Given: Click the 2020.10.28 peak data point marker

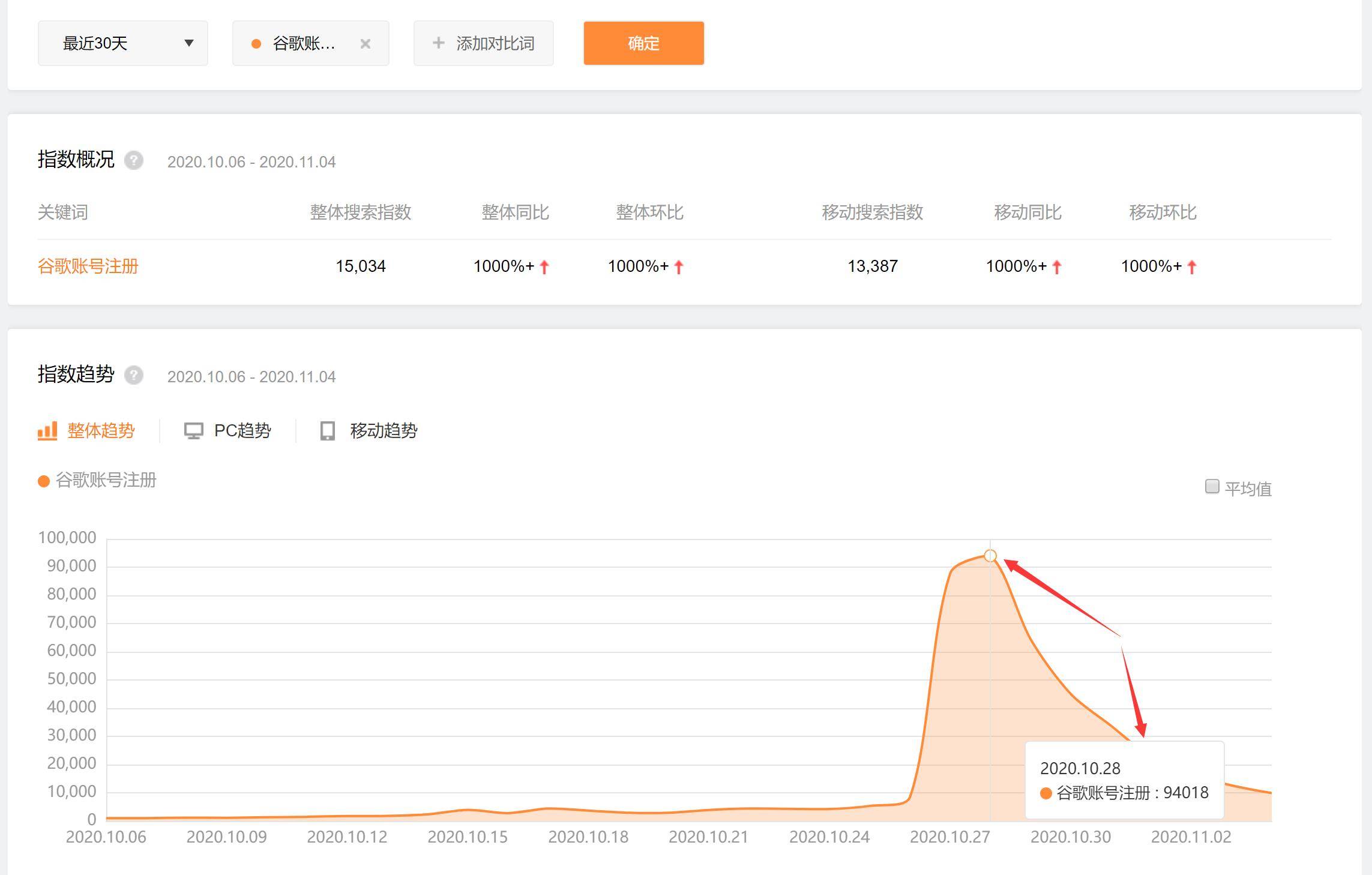Looking at the screenshot, I should [x=990, y=556].
